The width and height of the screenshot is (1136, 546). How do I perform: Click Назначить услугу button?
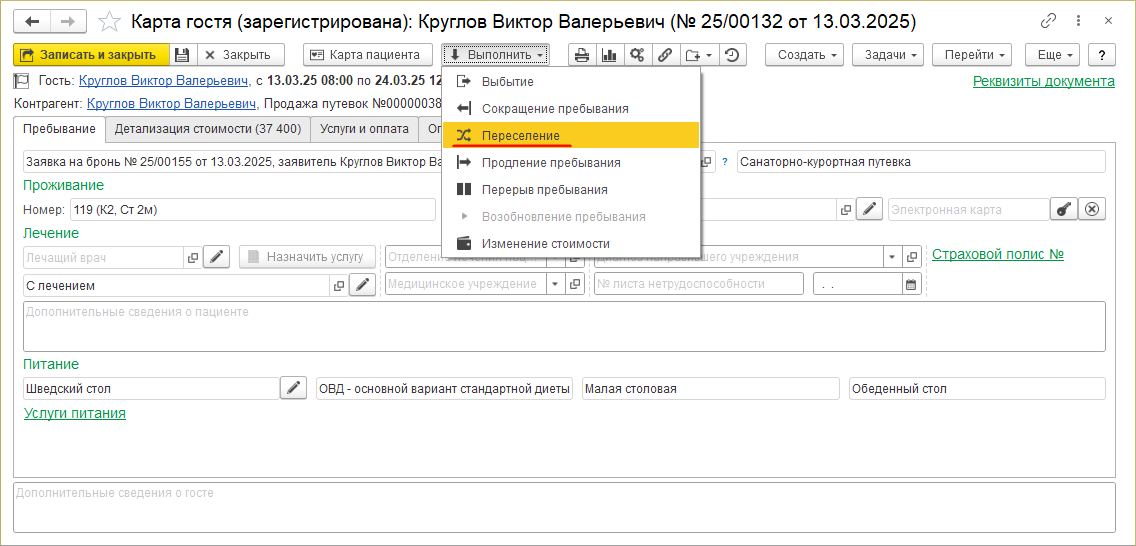[x=308, y=256]
